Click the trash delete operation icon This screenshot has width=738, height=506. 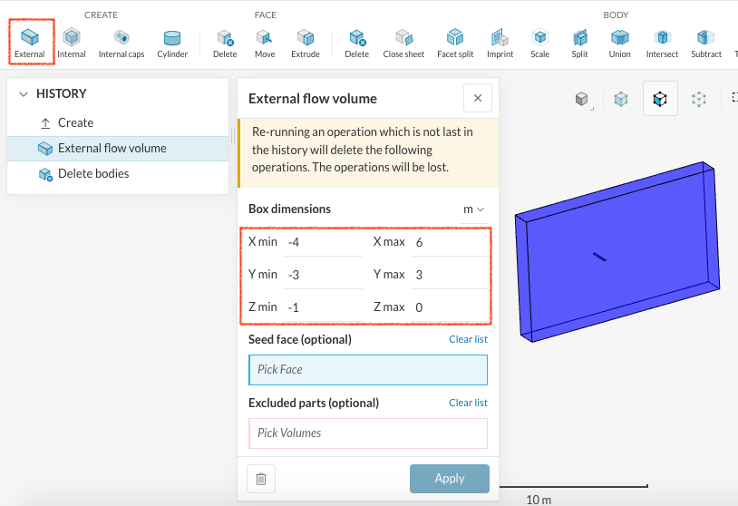(x=261, y=479)
